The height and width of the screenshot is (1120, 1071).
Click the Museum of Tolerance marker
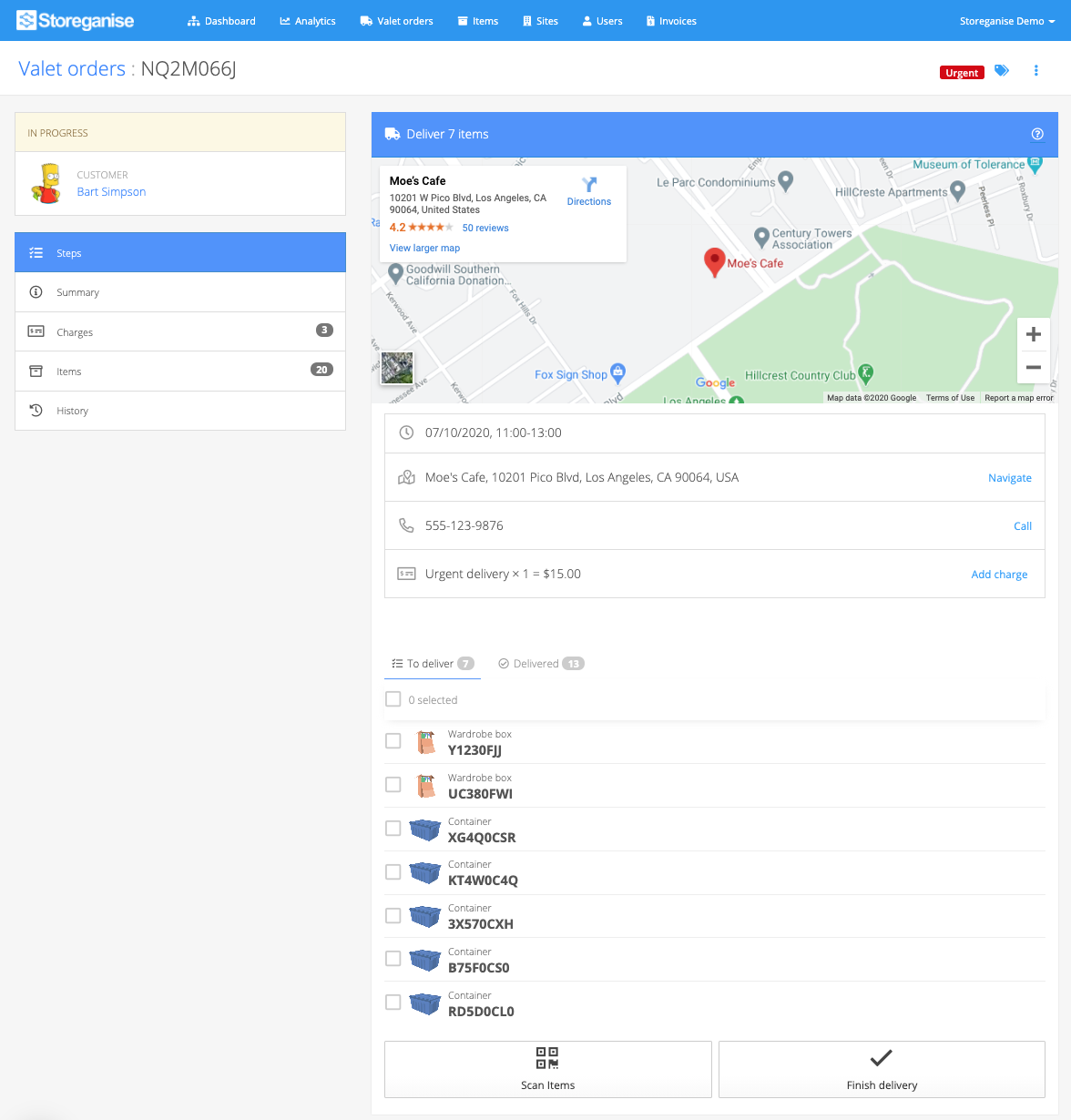point(1035,164)
